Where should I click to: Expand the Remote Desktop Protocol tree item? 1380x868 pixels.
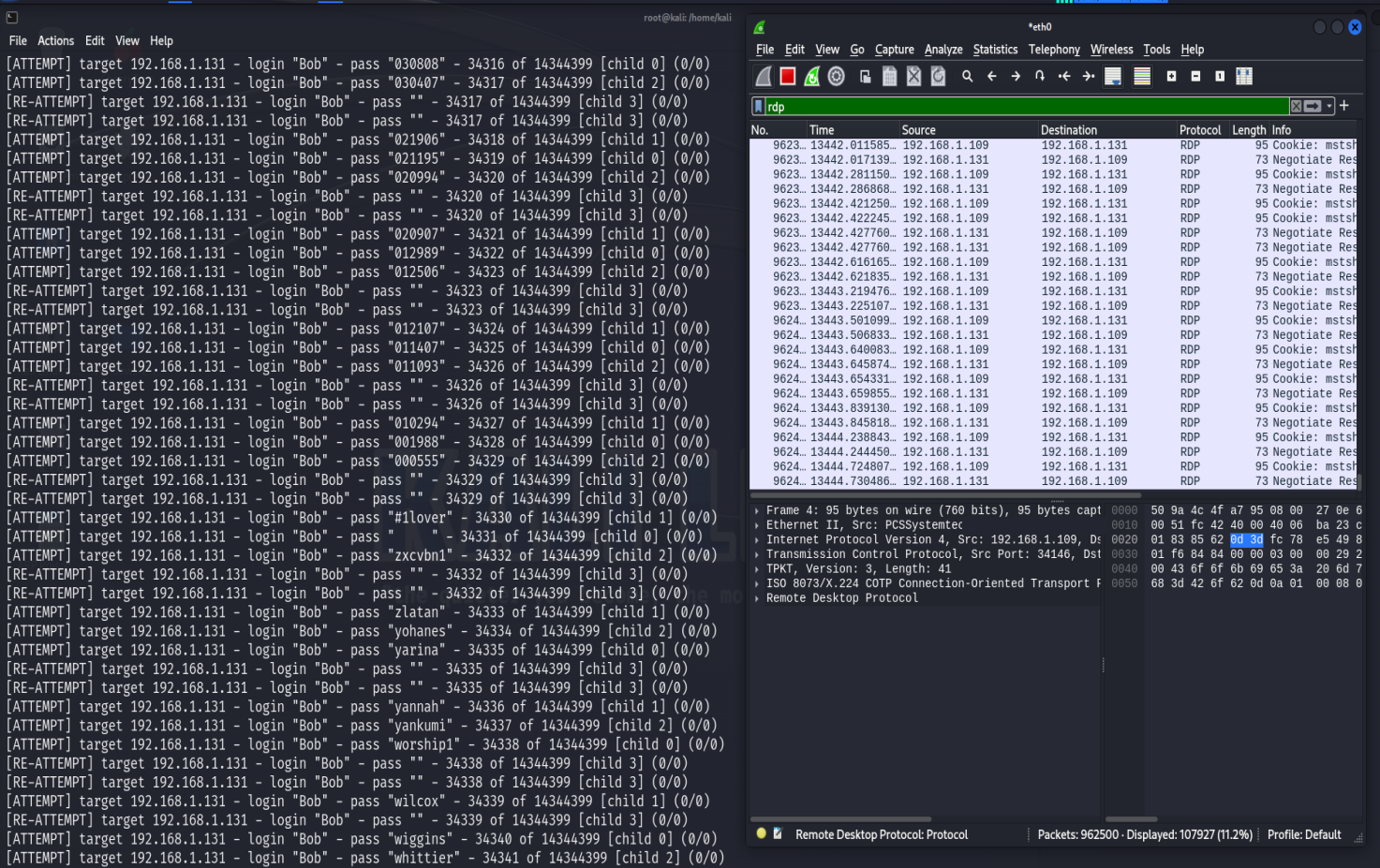(x=757, y=597)
